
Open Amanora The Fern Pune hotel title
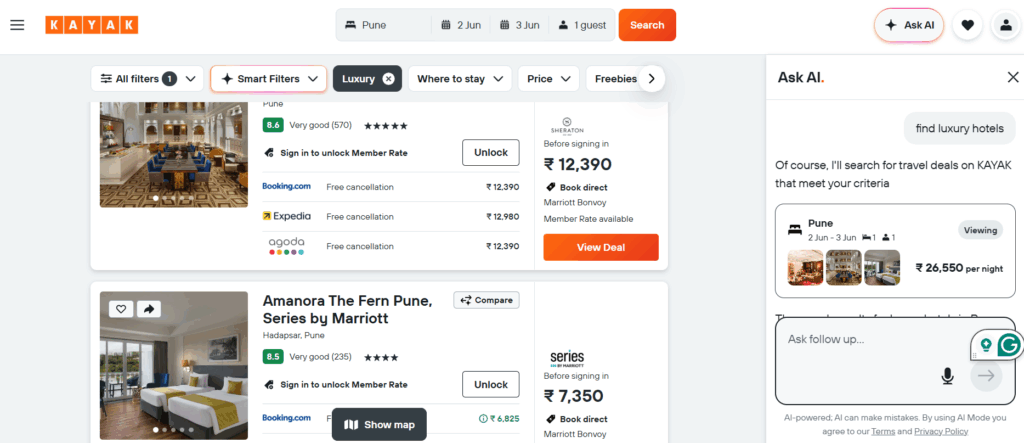(347, 310)
